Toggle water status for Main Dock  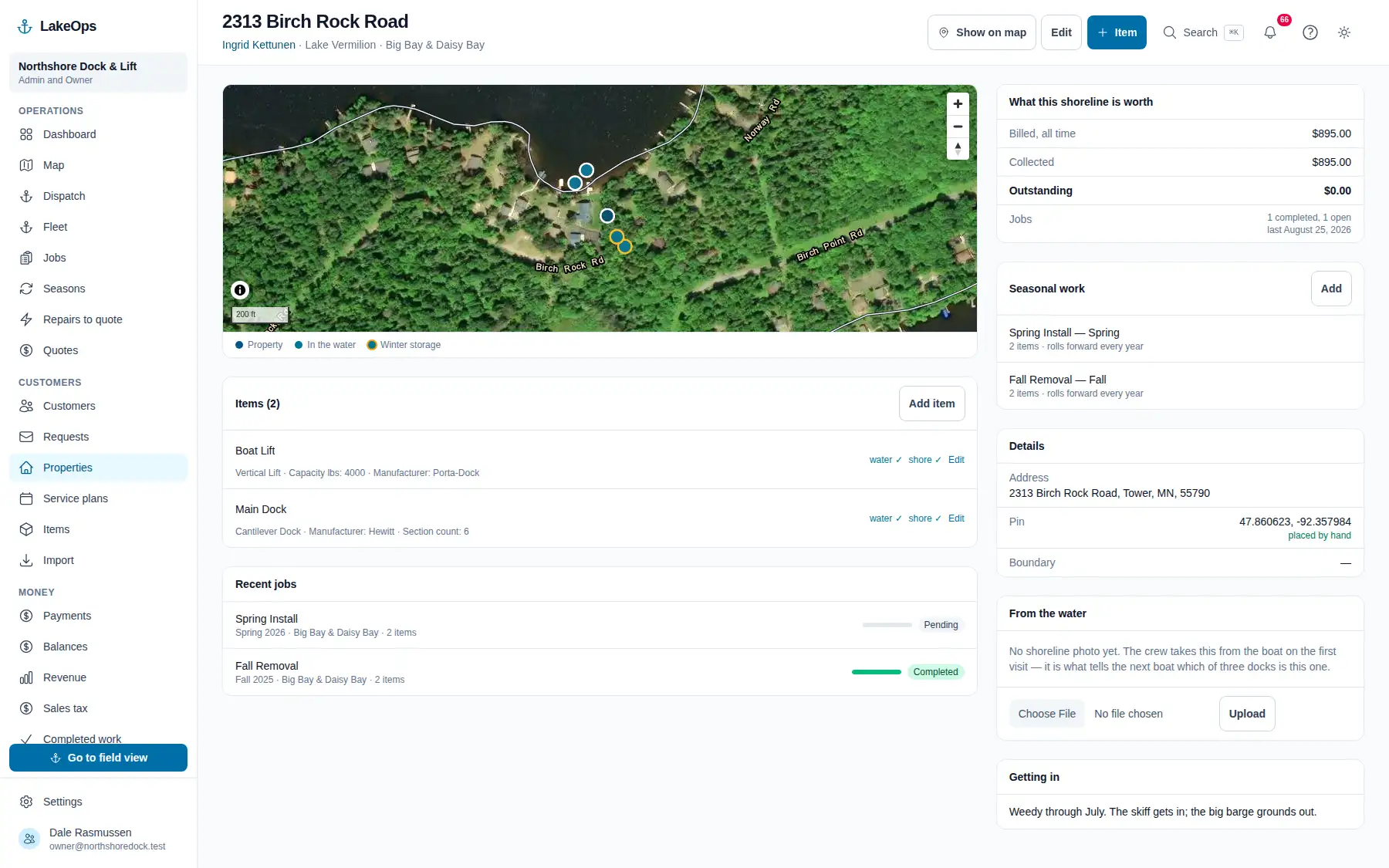[x=885, y=518]
